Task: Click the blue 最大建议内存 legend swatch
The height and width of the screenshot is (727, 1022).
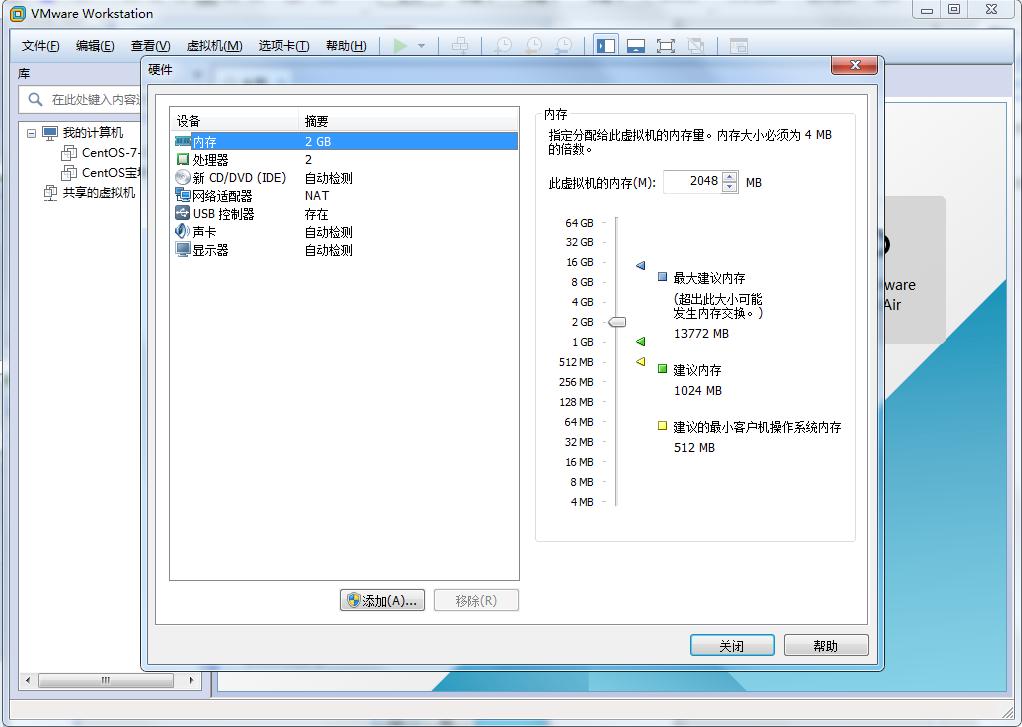Action: point(662,276)
